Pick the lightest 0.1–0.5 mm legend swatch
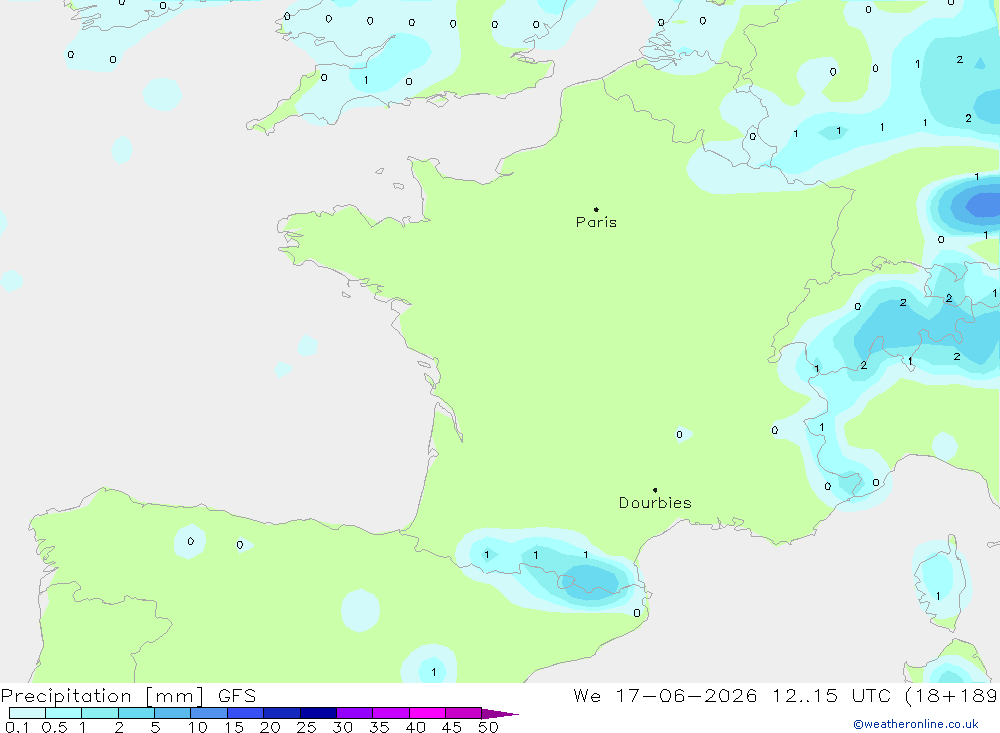The height and width of the screenshot is (733, 1000). [27, 713]
